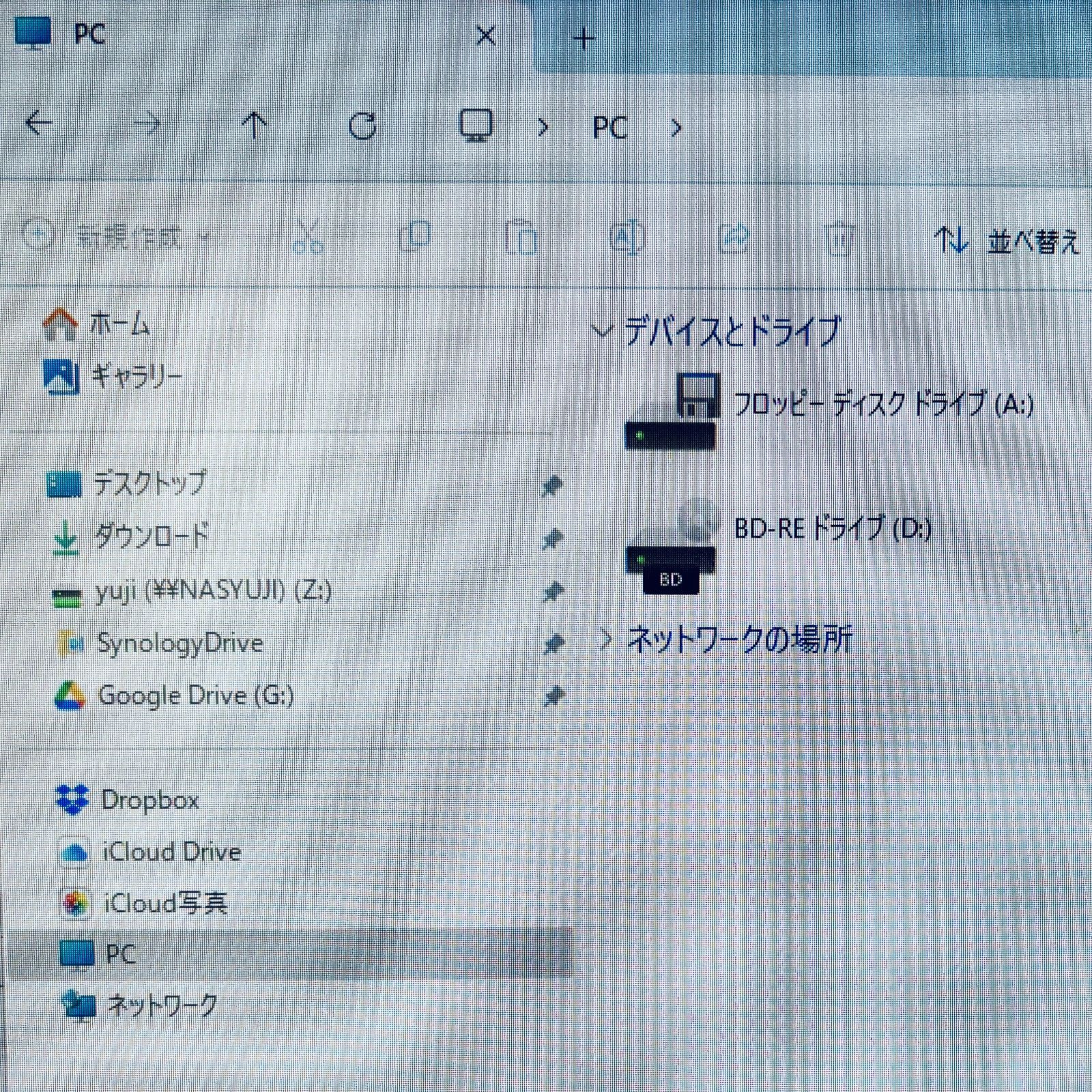The width and height of the screenshot is (1092, 1092).
Task: Click the cut scissors icon
Action: (308, 237)
